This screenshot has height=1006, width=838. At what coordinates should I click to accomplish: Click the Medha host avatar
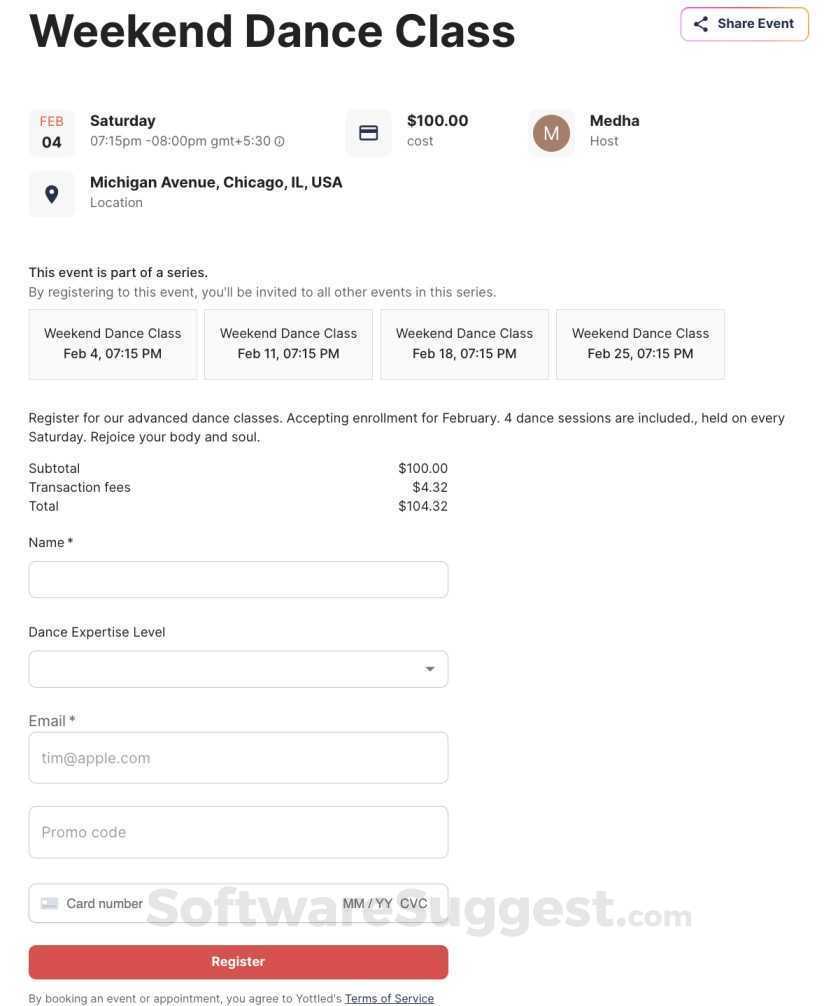coord(551,133)
